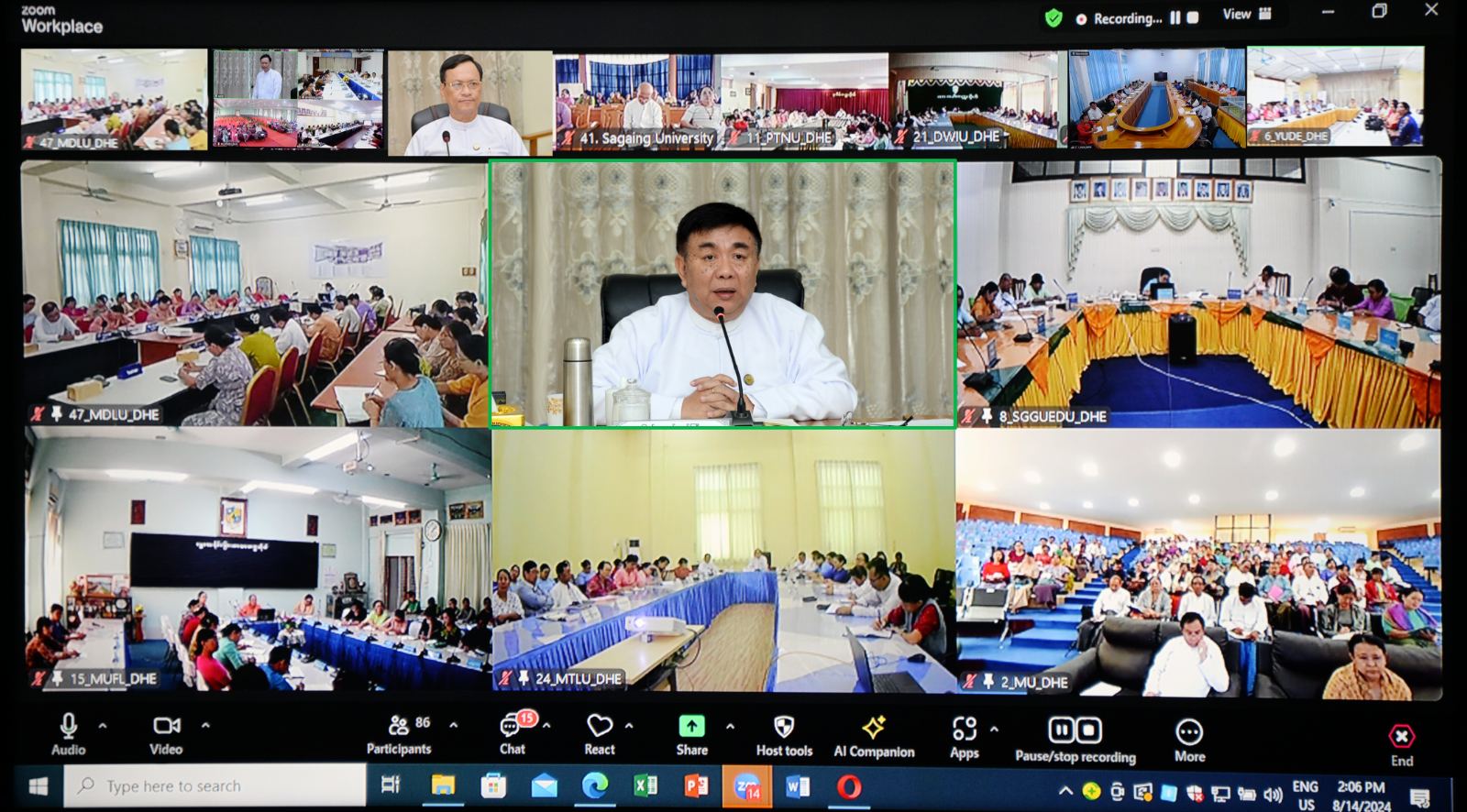Open the Participants panel

(x=398, y=733)
